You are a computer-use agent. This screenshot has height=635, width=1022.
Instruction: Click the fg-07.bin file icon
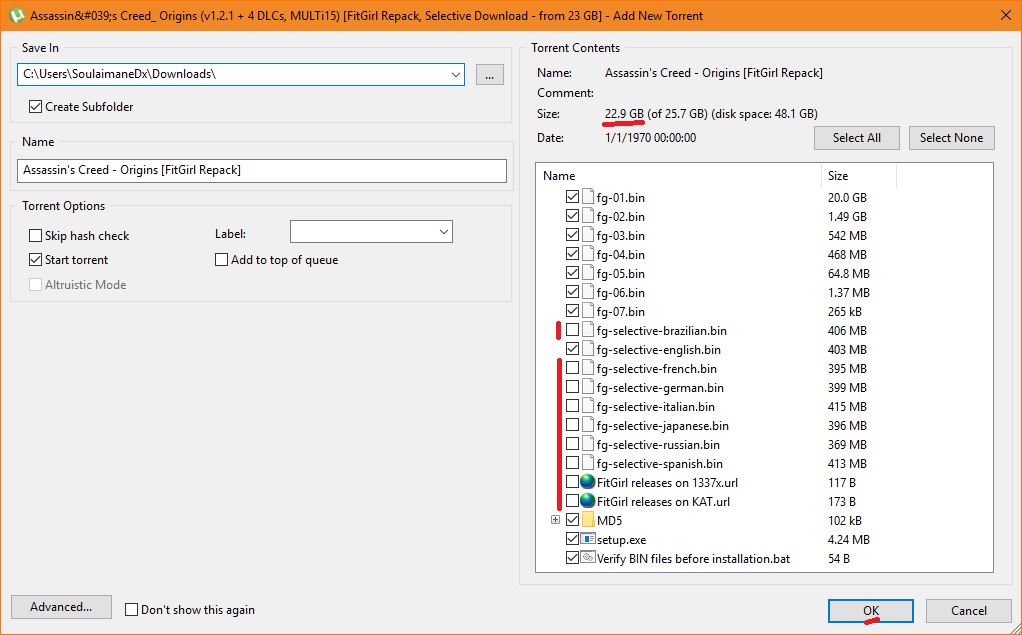click(588, 310)
